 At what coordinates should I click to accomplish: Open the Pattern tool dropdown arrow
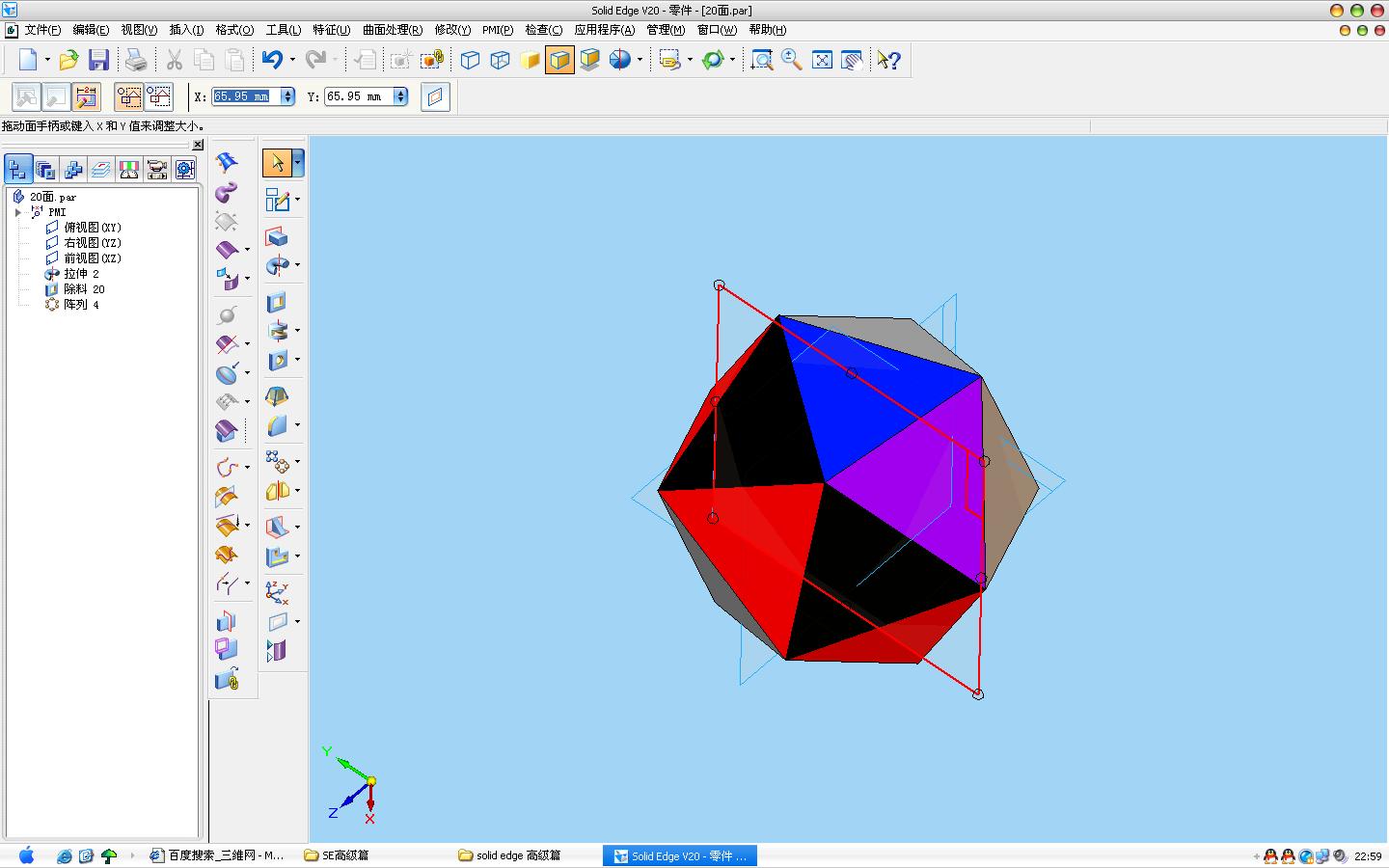(x=297, y=462)
